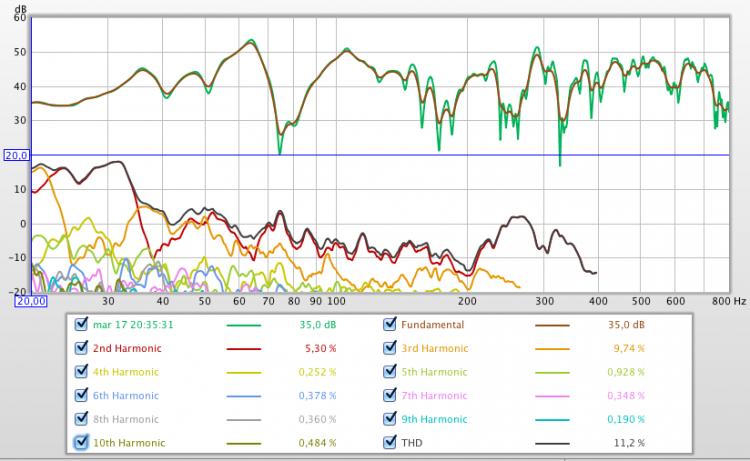Toggle the 8th Harmonic checkbox
Viewport: 750px width, 461px height.
click(81, 419)
